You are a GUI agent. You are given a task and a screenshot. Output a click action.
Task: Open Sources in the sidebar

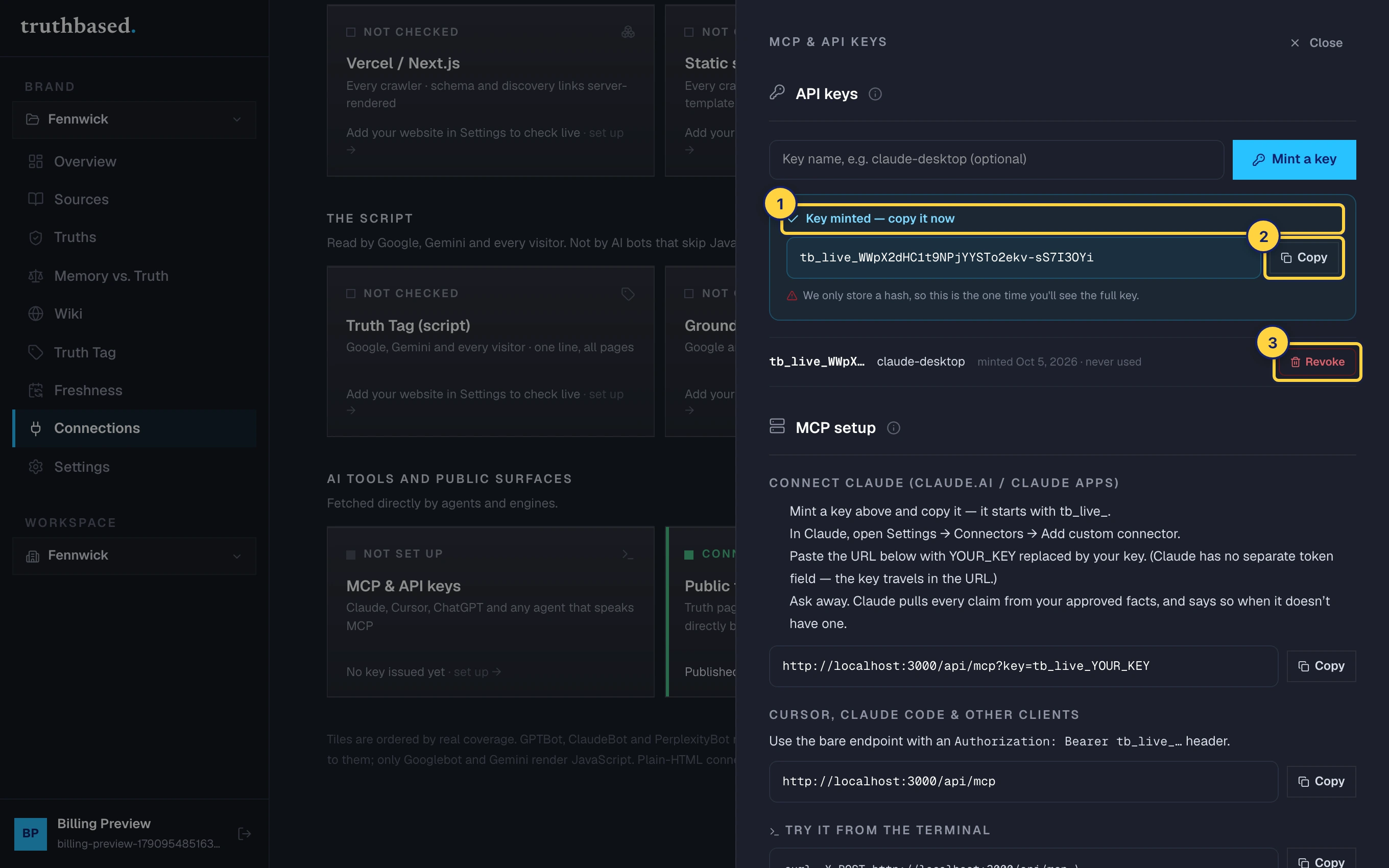[x=134, y=200]
